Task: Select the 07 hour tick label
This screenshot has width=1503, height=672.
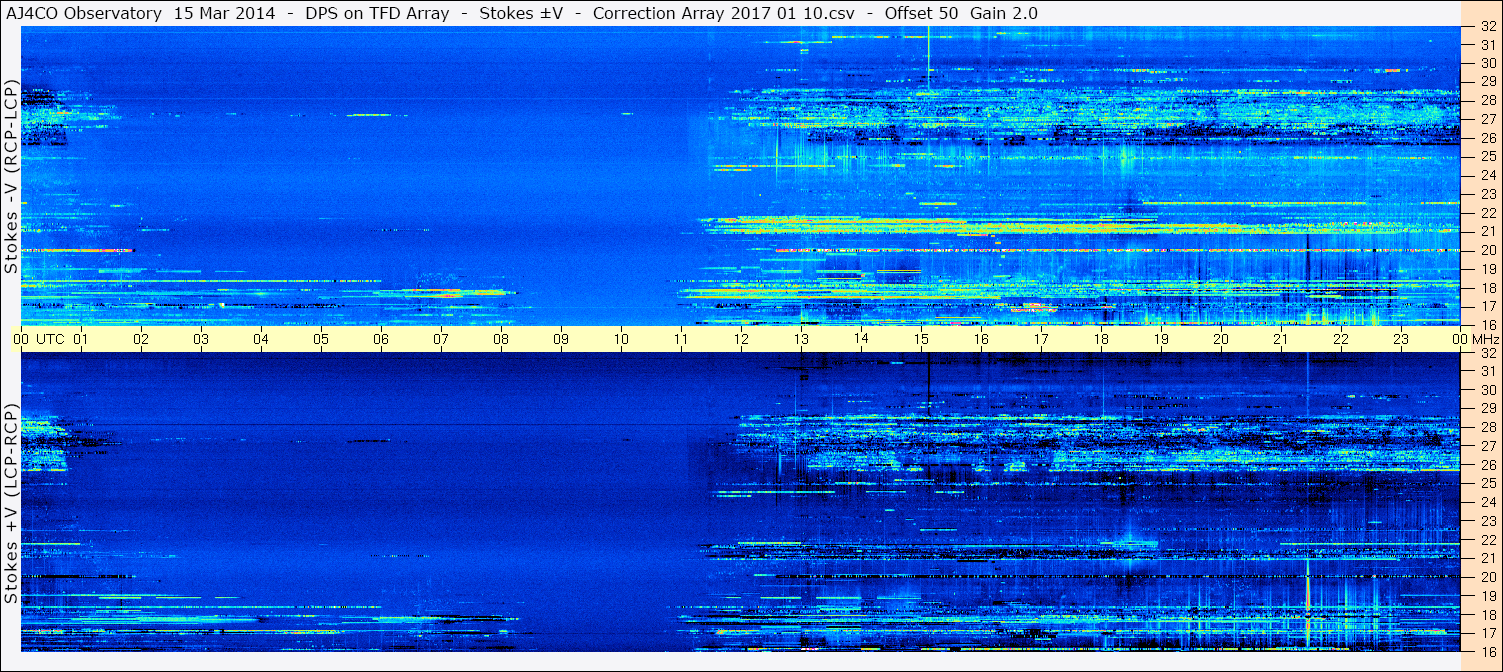Action: 441,339
